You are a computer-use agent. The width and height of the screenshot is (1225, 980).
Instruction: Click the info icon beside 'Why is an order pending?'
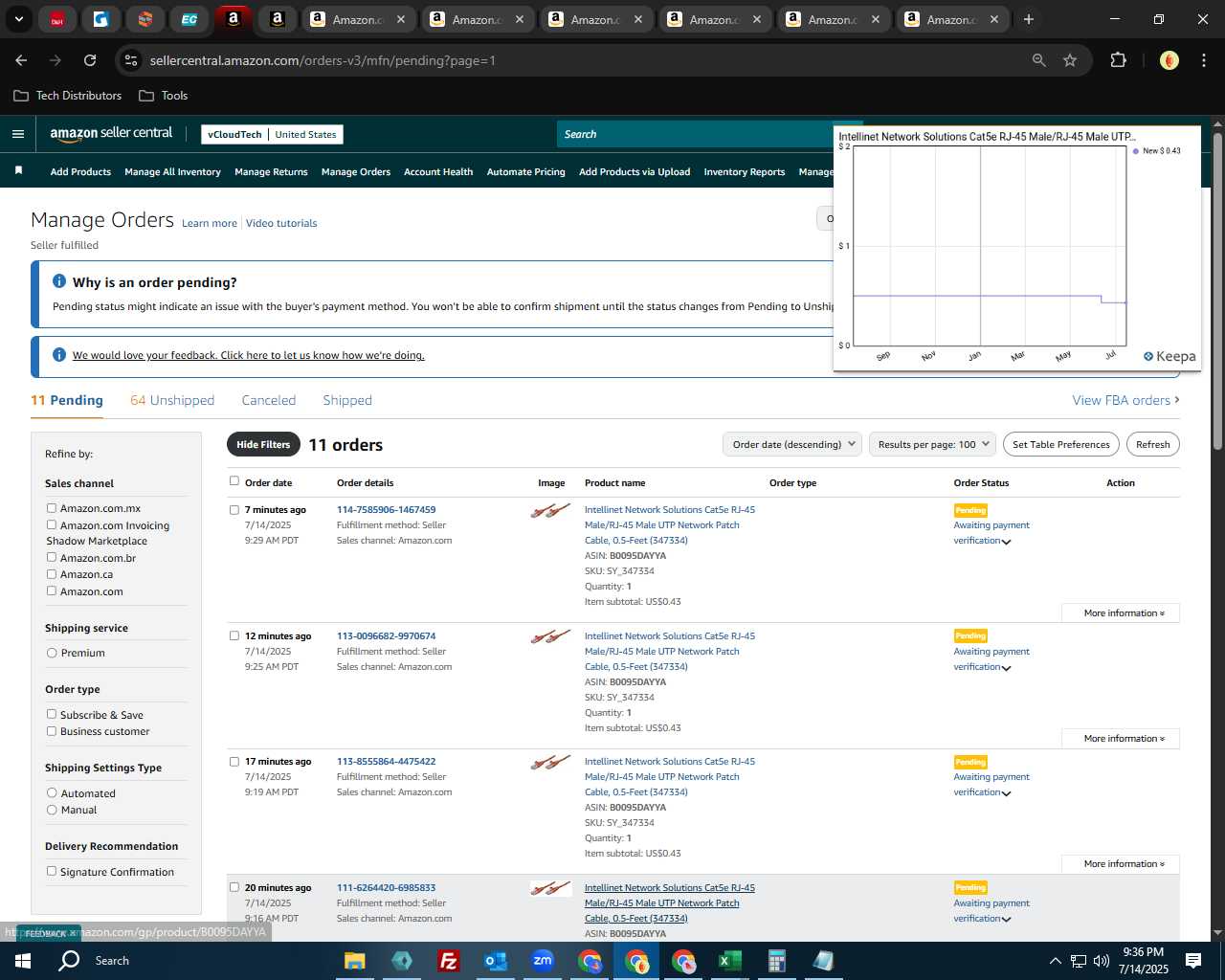tap(59, 281)
